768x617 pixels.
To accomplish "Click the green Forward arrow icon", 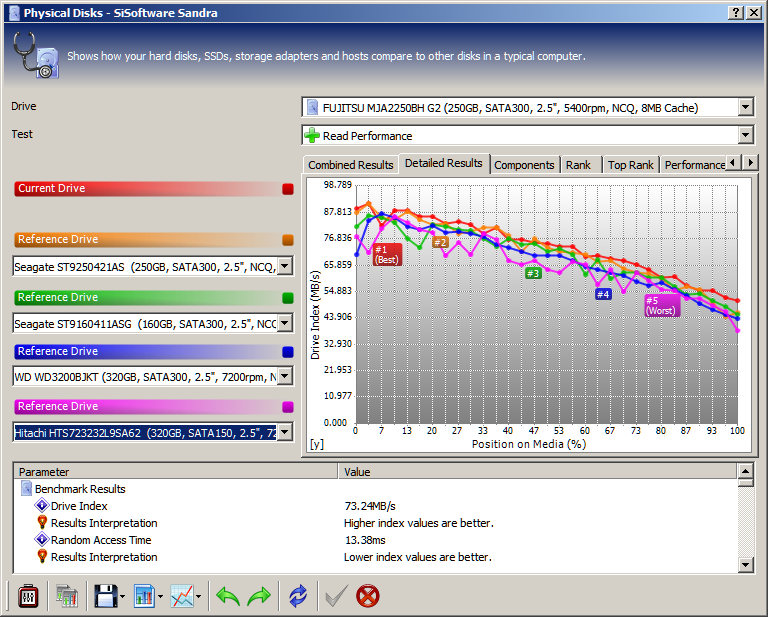I will [x=259, y=596].
